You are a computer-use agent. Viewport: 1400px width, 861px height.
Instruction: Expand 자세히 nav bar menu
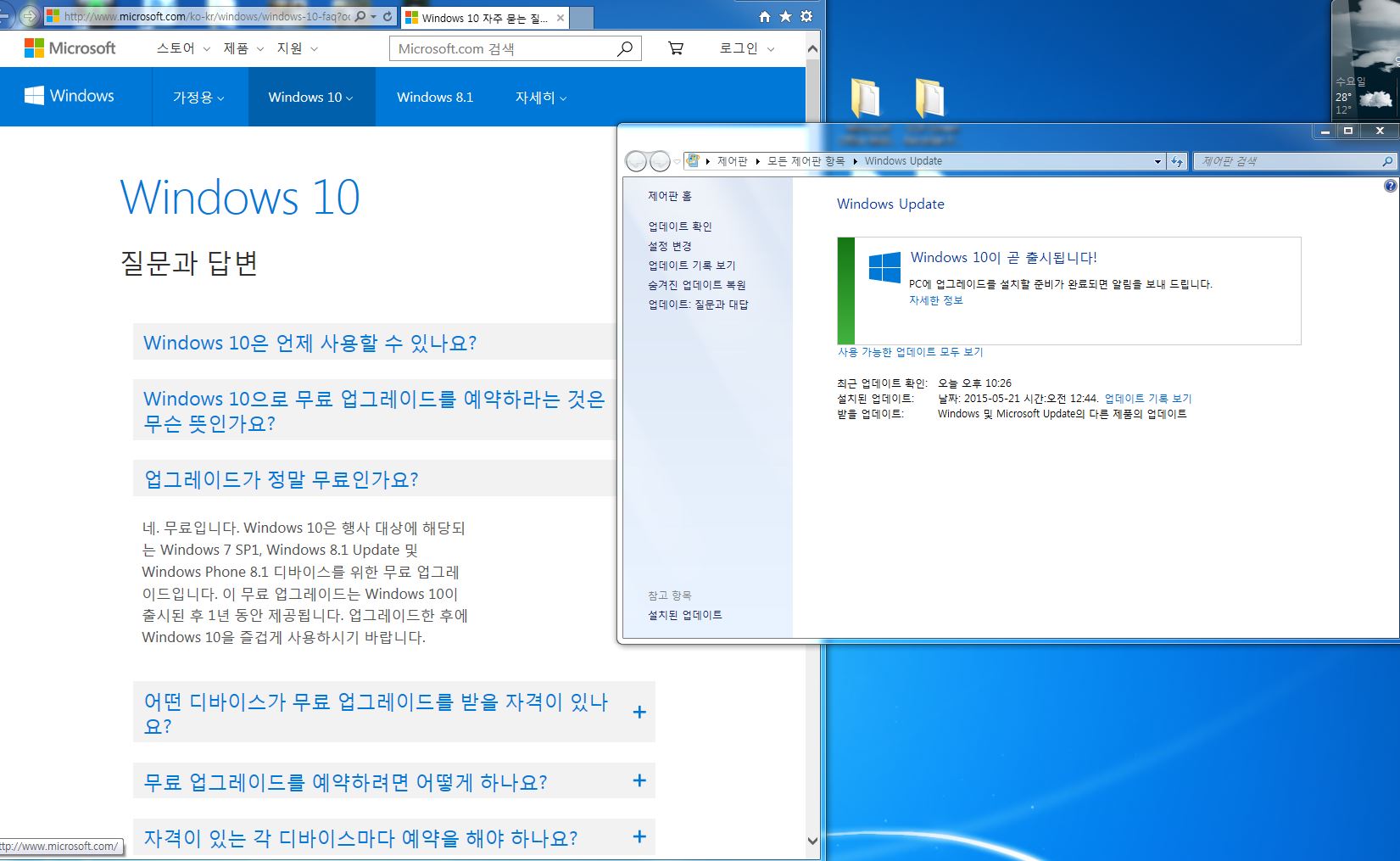(541, 97)
